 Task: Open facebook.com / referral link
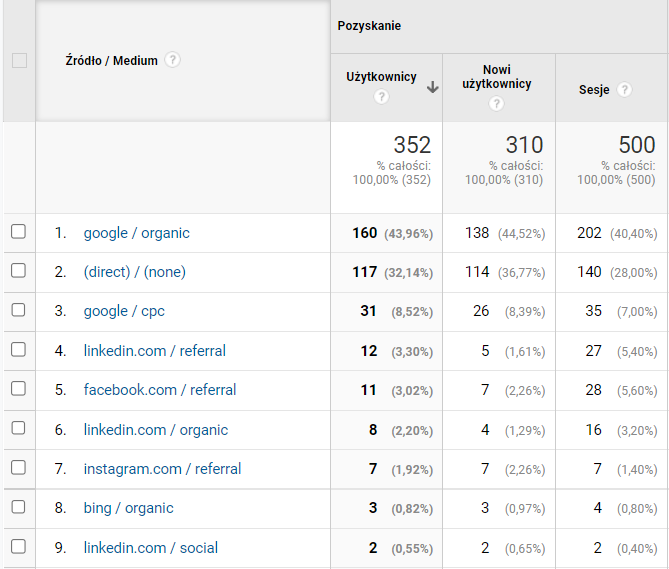coord(160,390)
